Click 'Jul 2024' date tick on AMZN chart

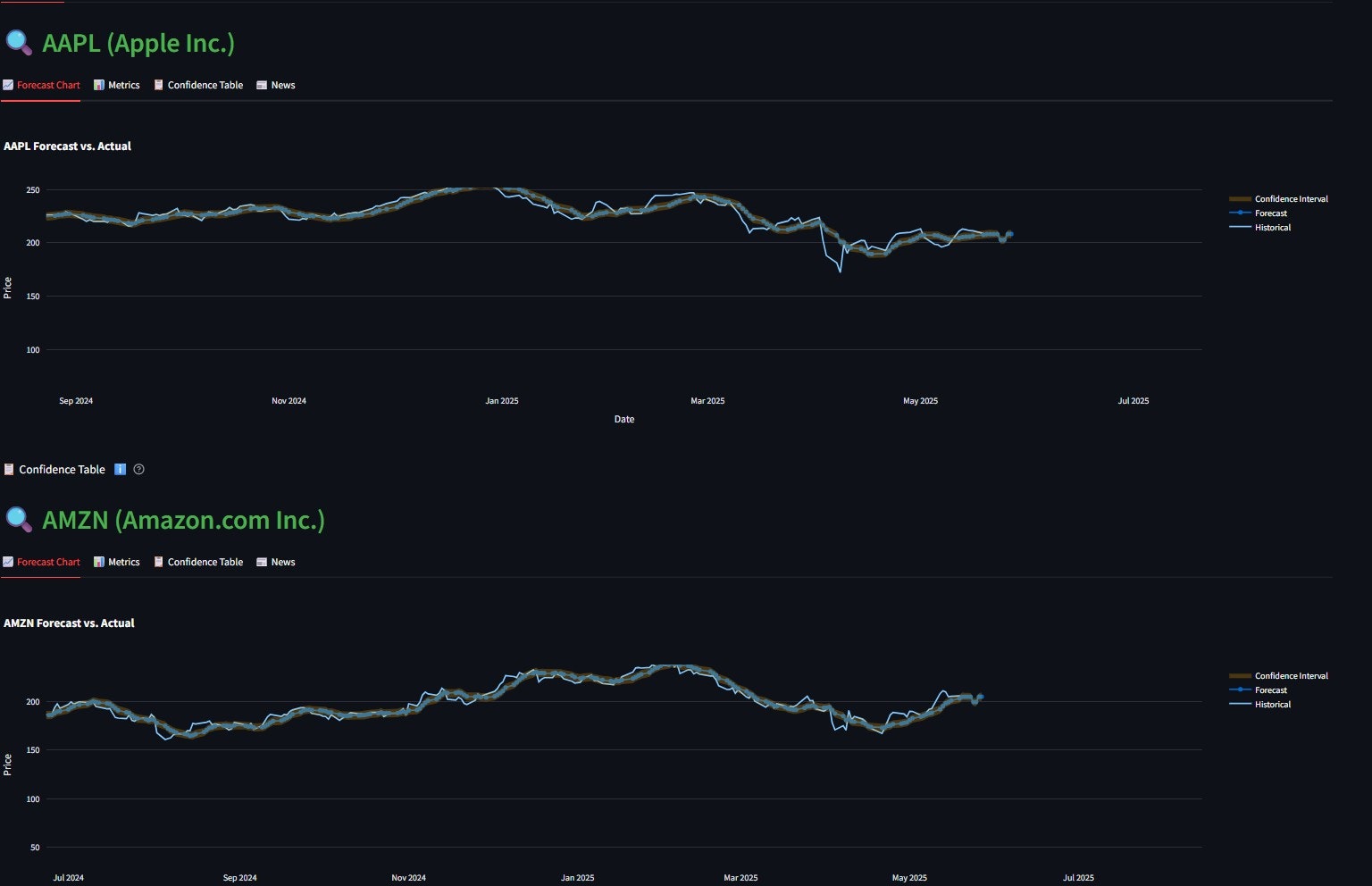coord(69,878)
